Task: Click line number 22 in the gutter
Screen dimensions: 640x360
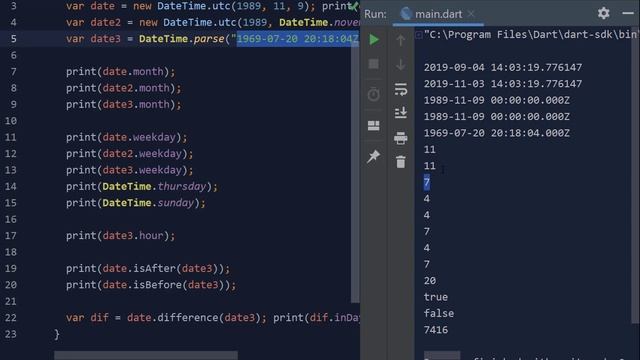Action: (x=11, y=318)
